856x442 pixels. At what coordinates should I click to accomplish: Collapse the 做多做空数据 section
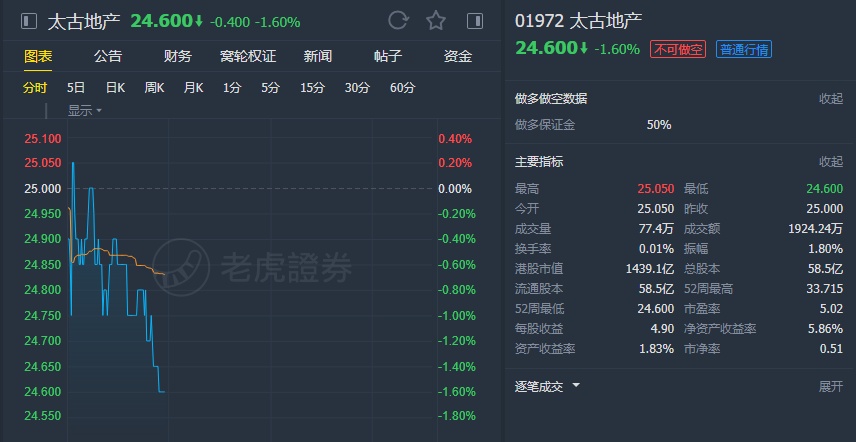pyautogui.click(x=830, y=99)
